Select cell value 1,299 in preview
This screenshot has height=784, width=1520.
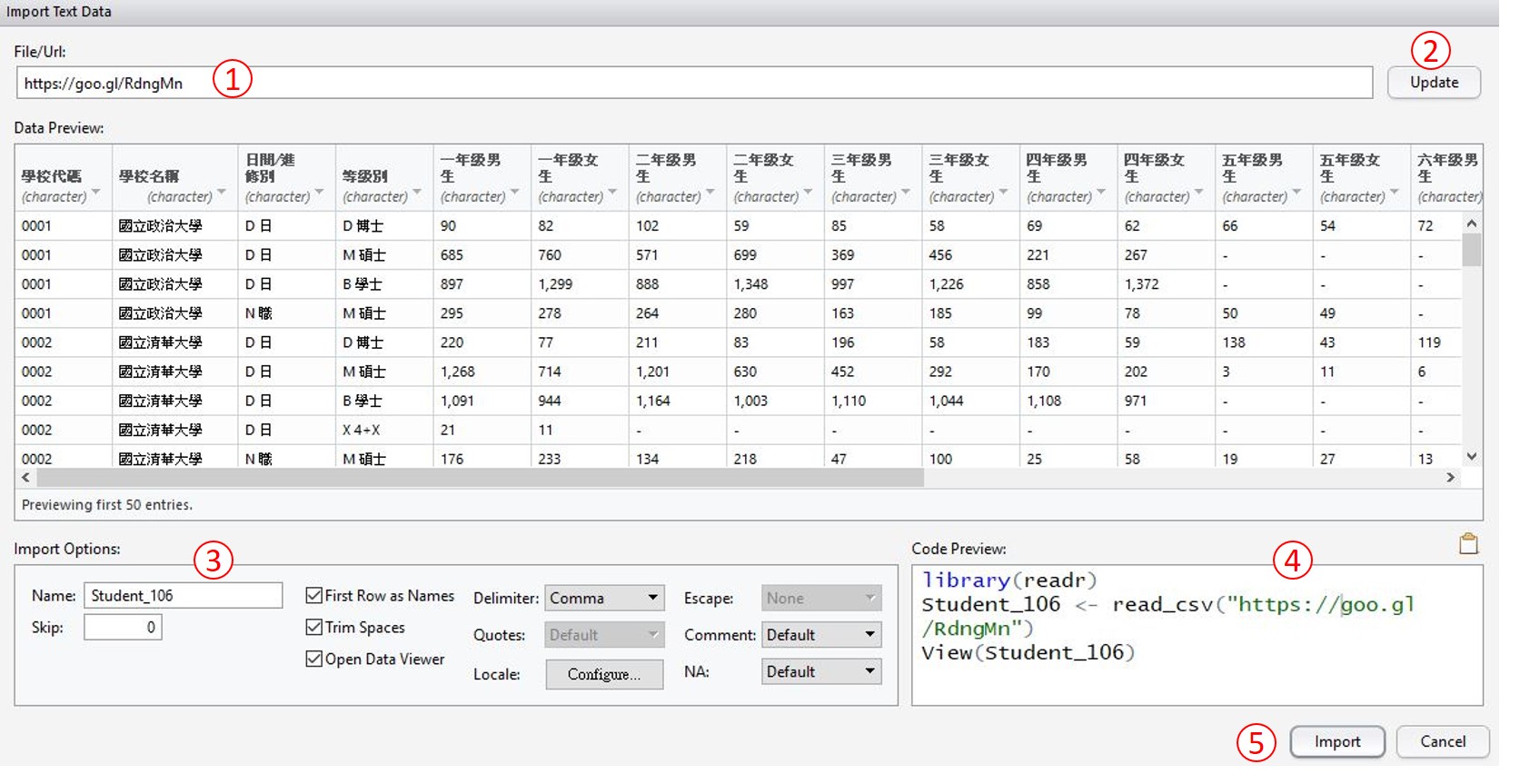(x=555, y=284)
